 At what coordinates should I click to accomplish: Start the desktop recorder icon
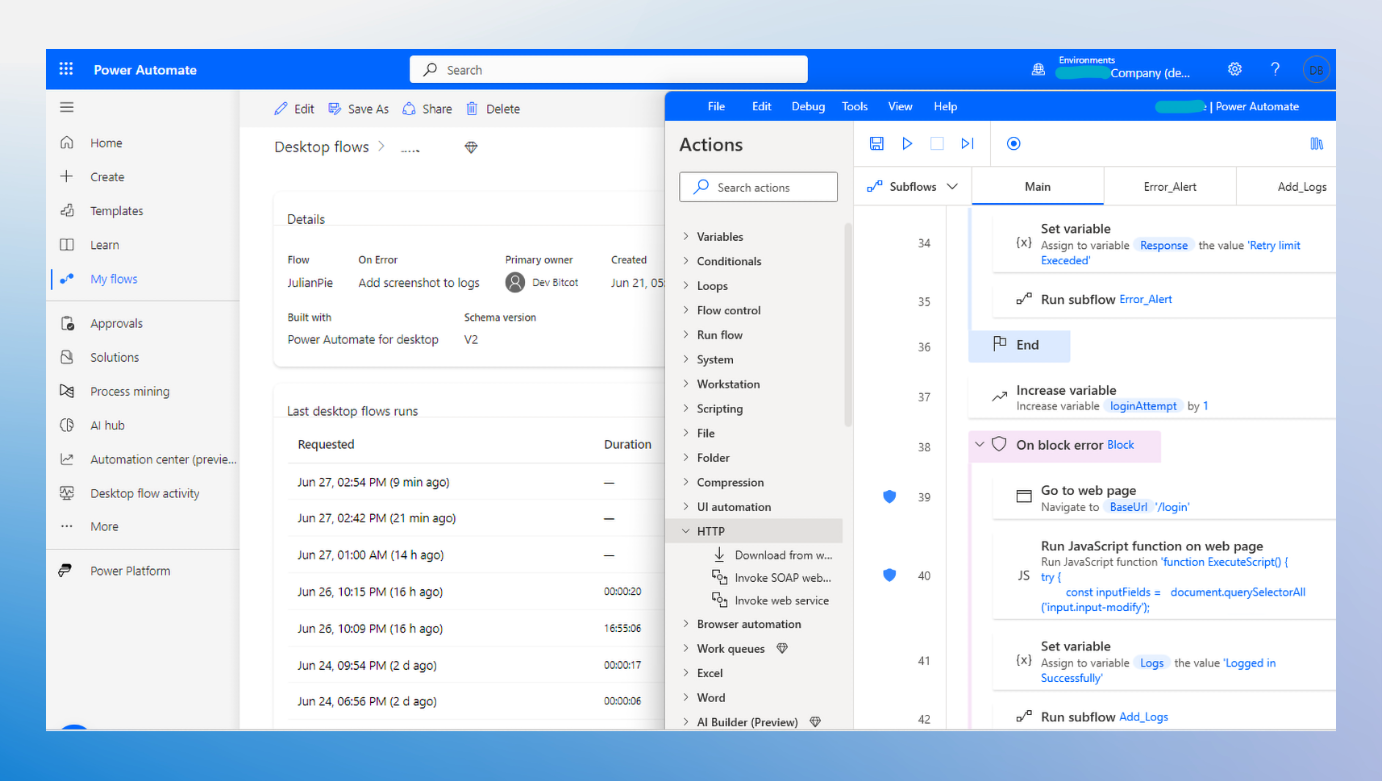tap(1013, 144)
